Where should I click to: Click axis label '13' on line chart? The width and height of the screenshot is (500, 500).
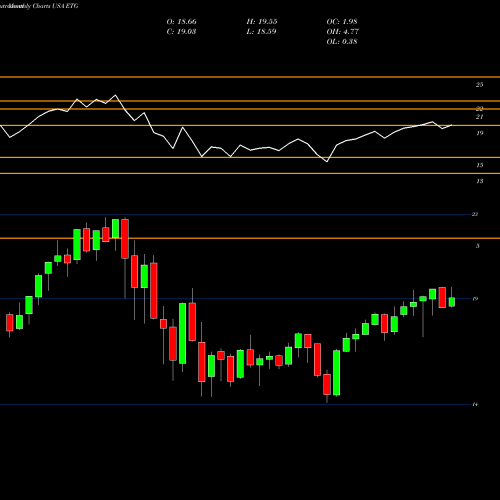[479, 181]
